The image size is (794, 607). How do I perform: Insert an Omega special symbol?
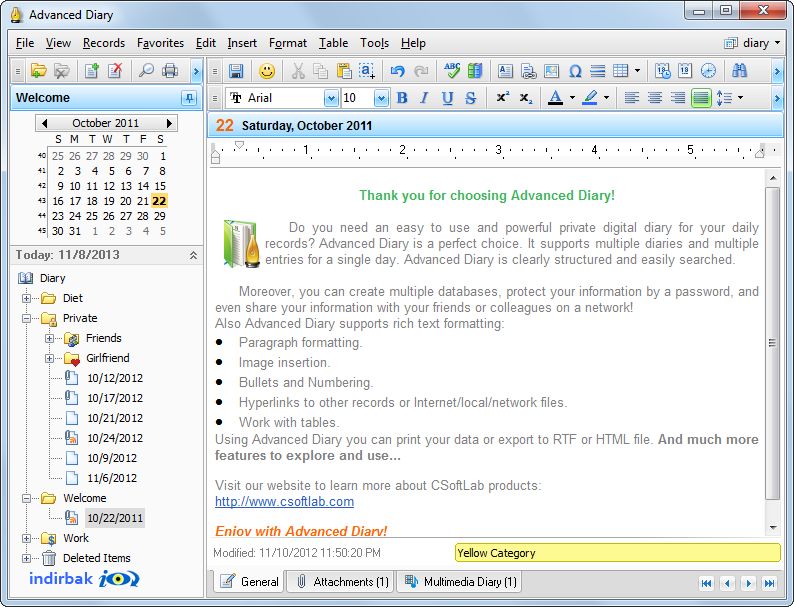575,71
